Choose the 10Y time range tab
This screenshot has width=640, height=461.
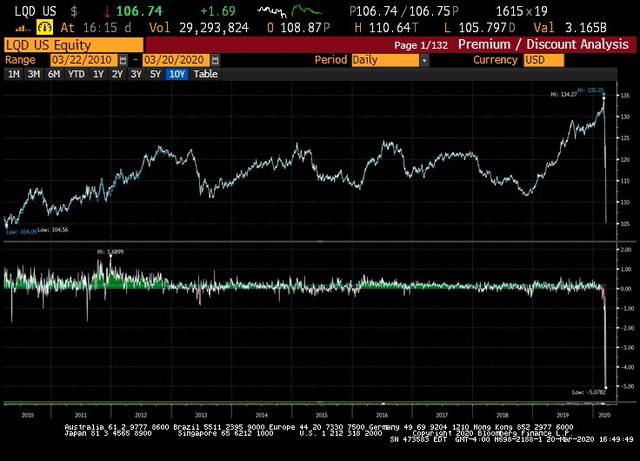coord(176,74)
